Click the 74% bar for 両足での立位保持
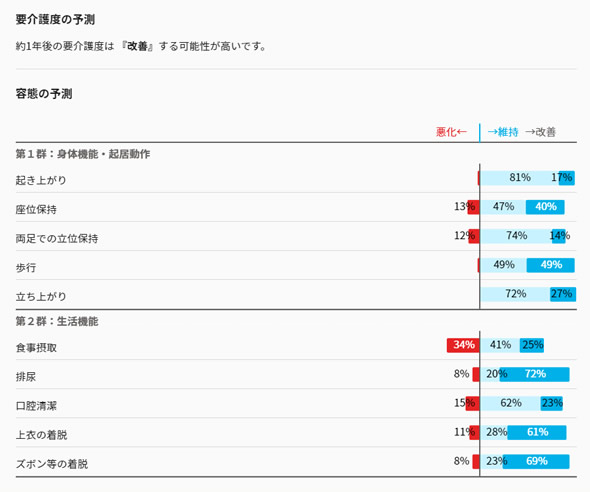Screen dimensions: 590x492 [516, 236]
